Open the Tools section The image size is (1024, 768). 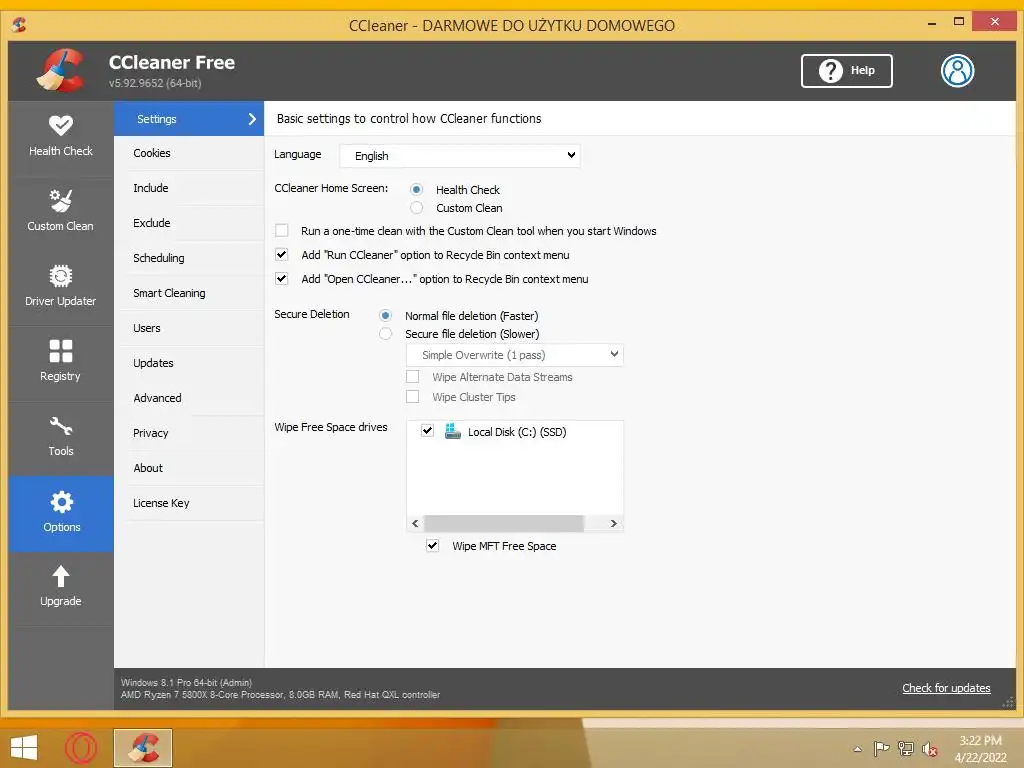pyautogui.click(x=61, y=438)
